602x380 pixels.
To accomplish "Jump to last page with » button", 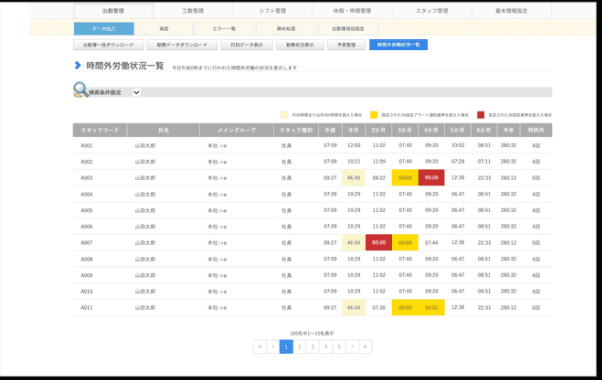I will coord(365,347).
